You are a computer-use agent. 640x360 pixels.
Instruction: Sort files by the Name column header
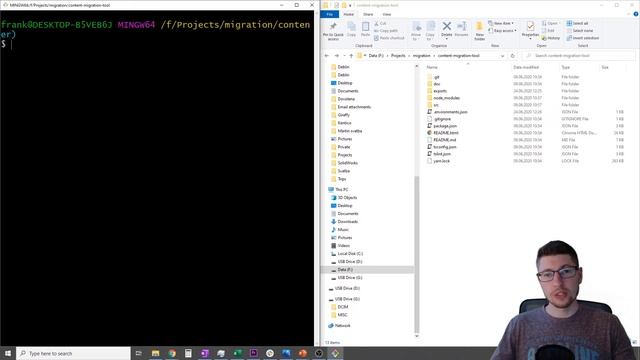[x=432, y=67]
